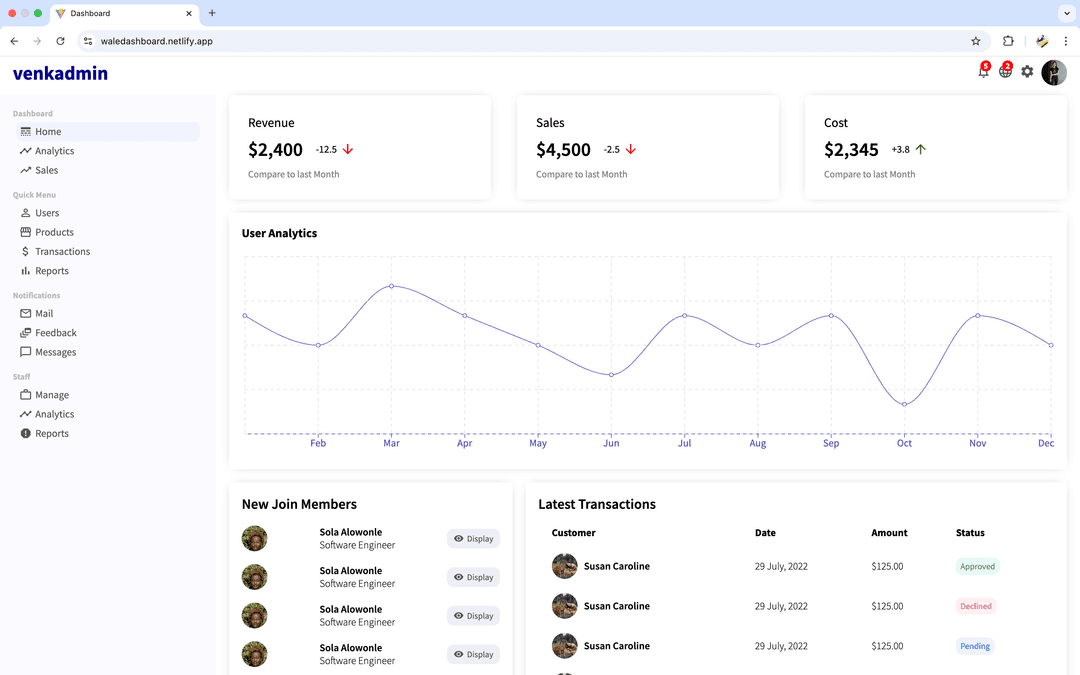Click the eye icon for first member
This screenshot has height=675, width=1080.
[459, 539]
